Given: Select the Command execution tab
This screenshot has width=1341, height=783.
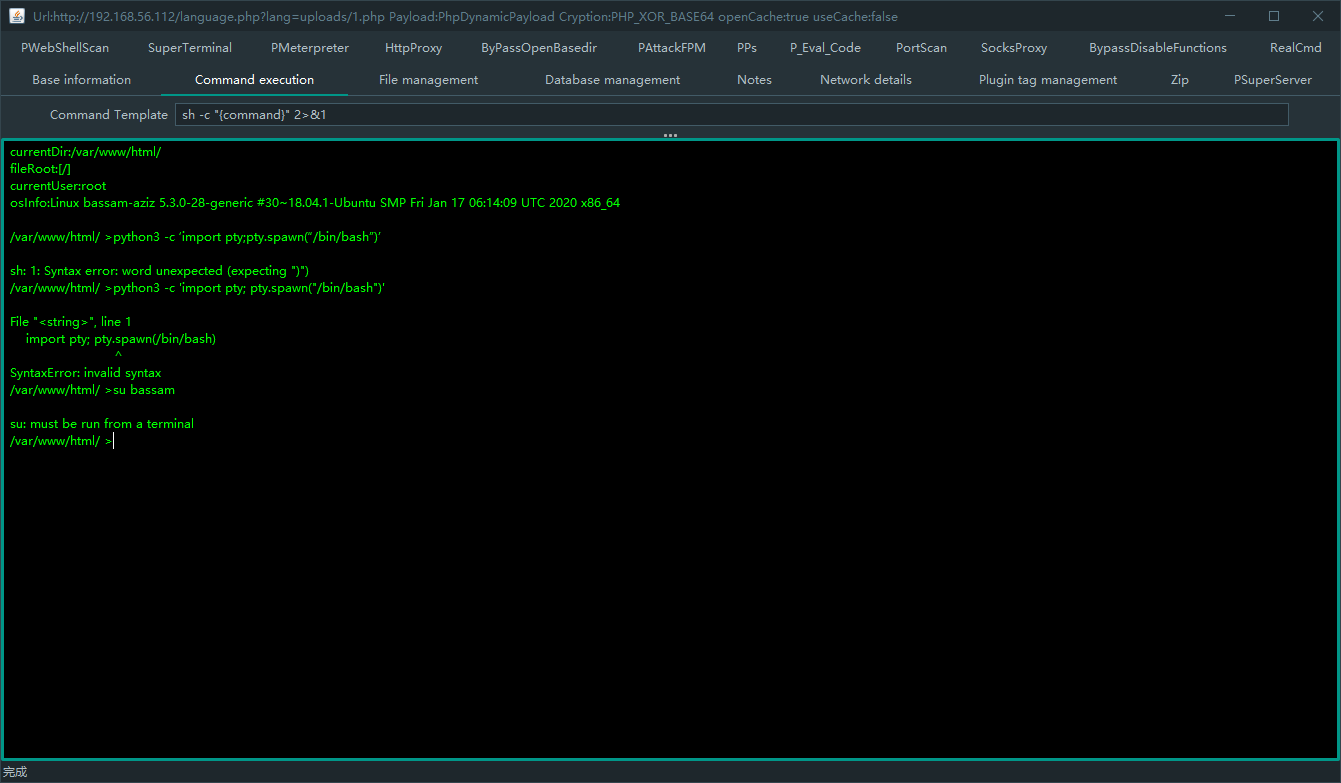Looking at the screenshot, I should pyautogui.click(x=254, y=79).
